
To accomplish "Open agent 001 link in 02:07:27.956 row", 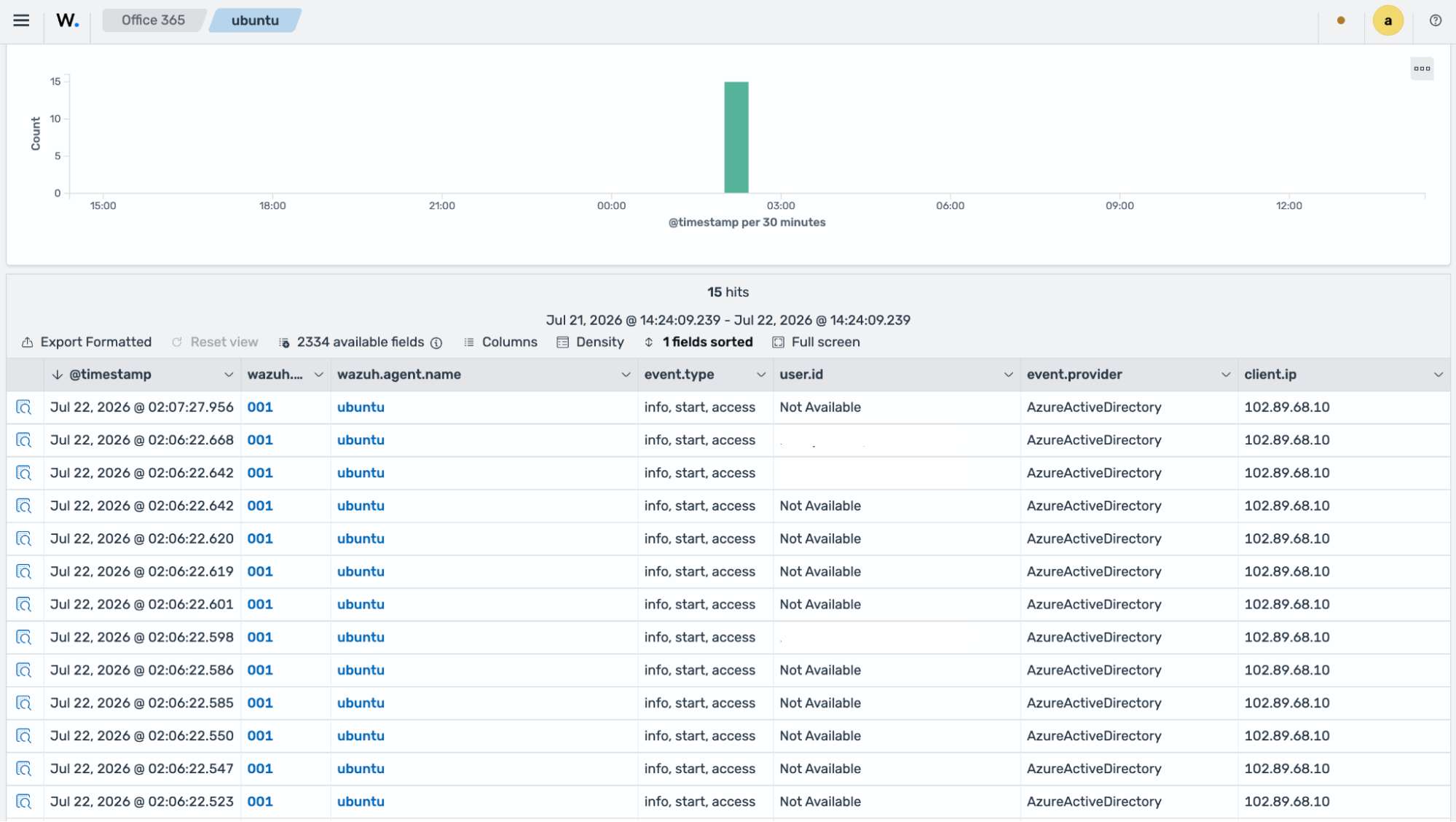I will click(260, 407).
